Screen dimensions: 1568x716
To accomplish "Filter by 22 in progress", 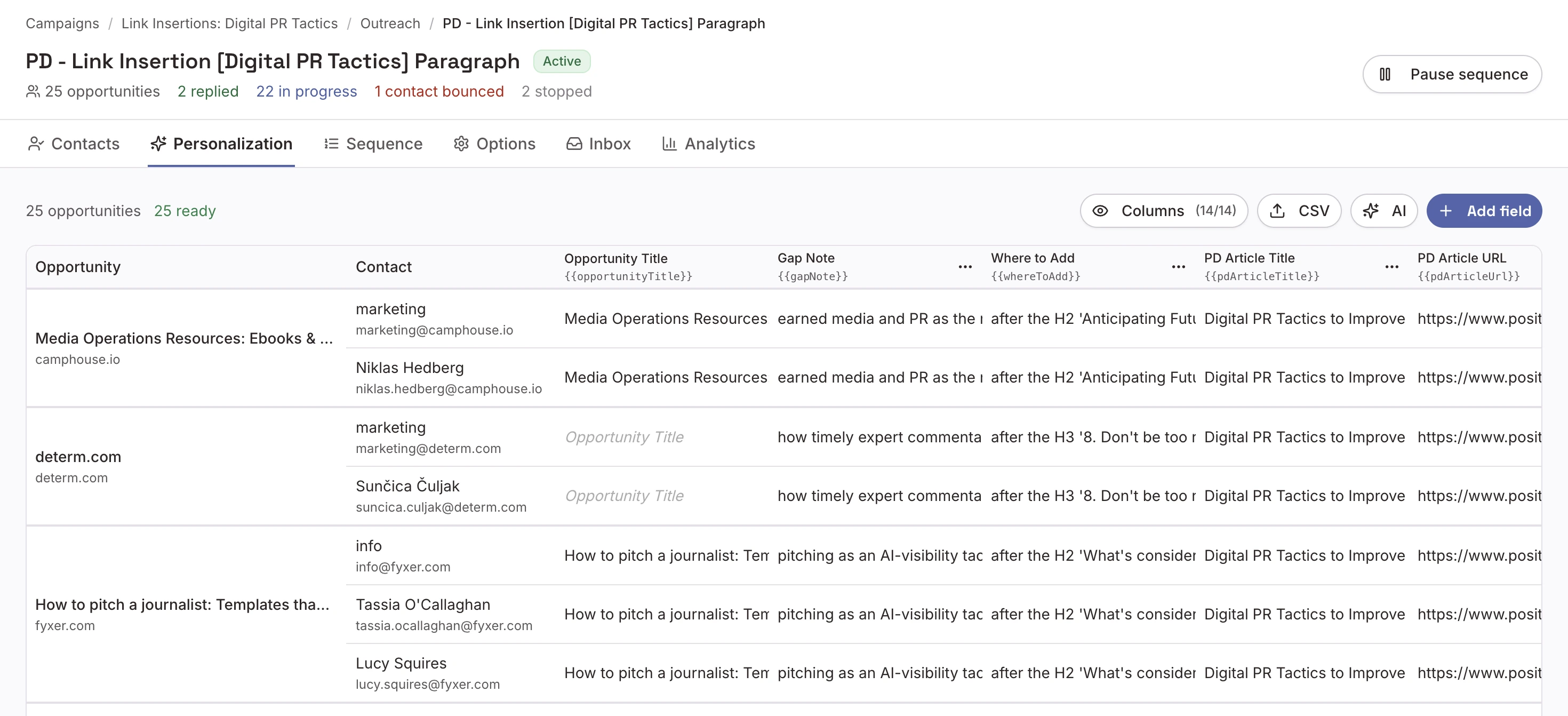I will 306,91.
